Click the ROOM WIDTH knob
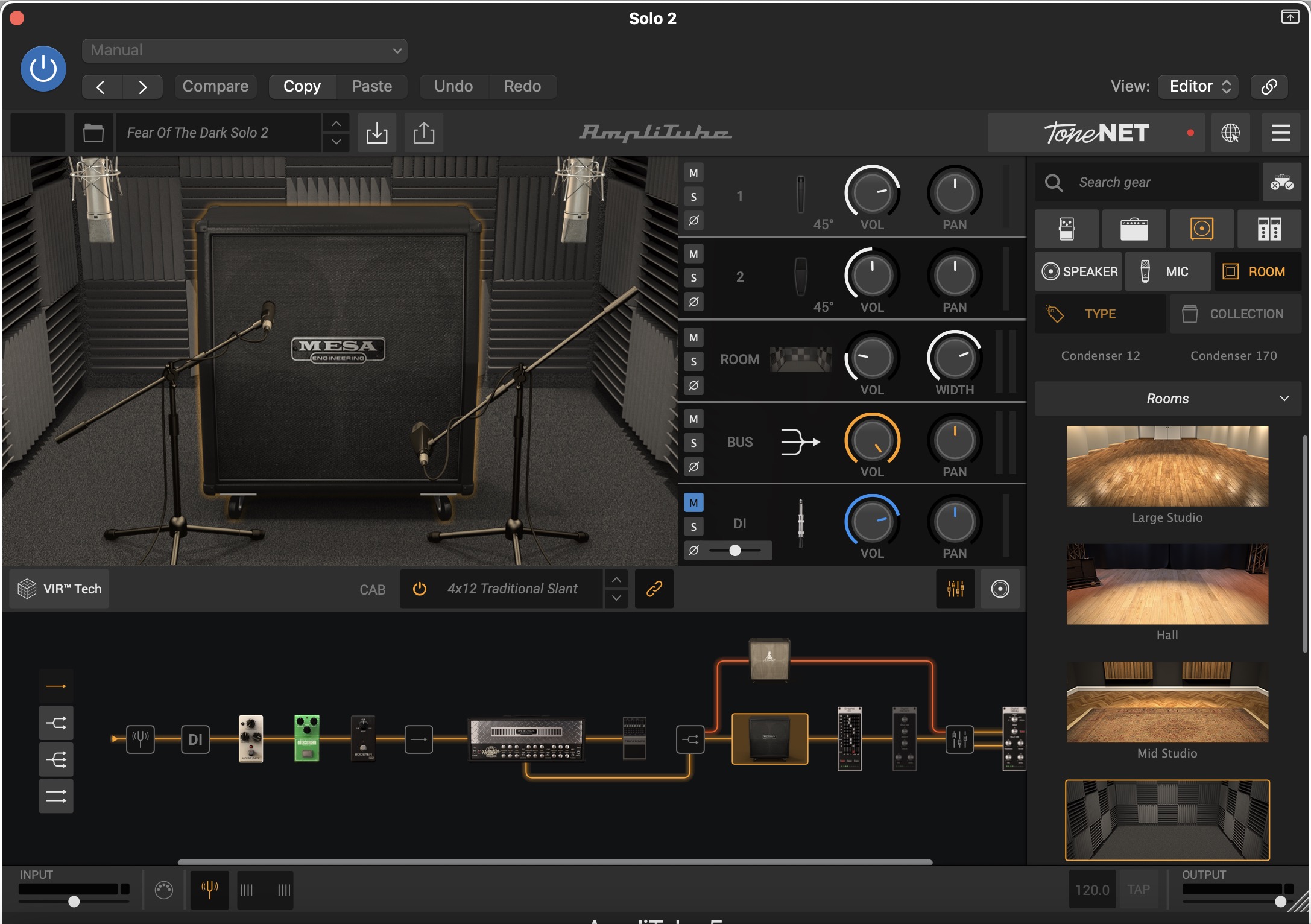The height and width of the screenshot is (924, 1311). pos(955,358)
